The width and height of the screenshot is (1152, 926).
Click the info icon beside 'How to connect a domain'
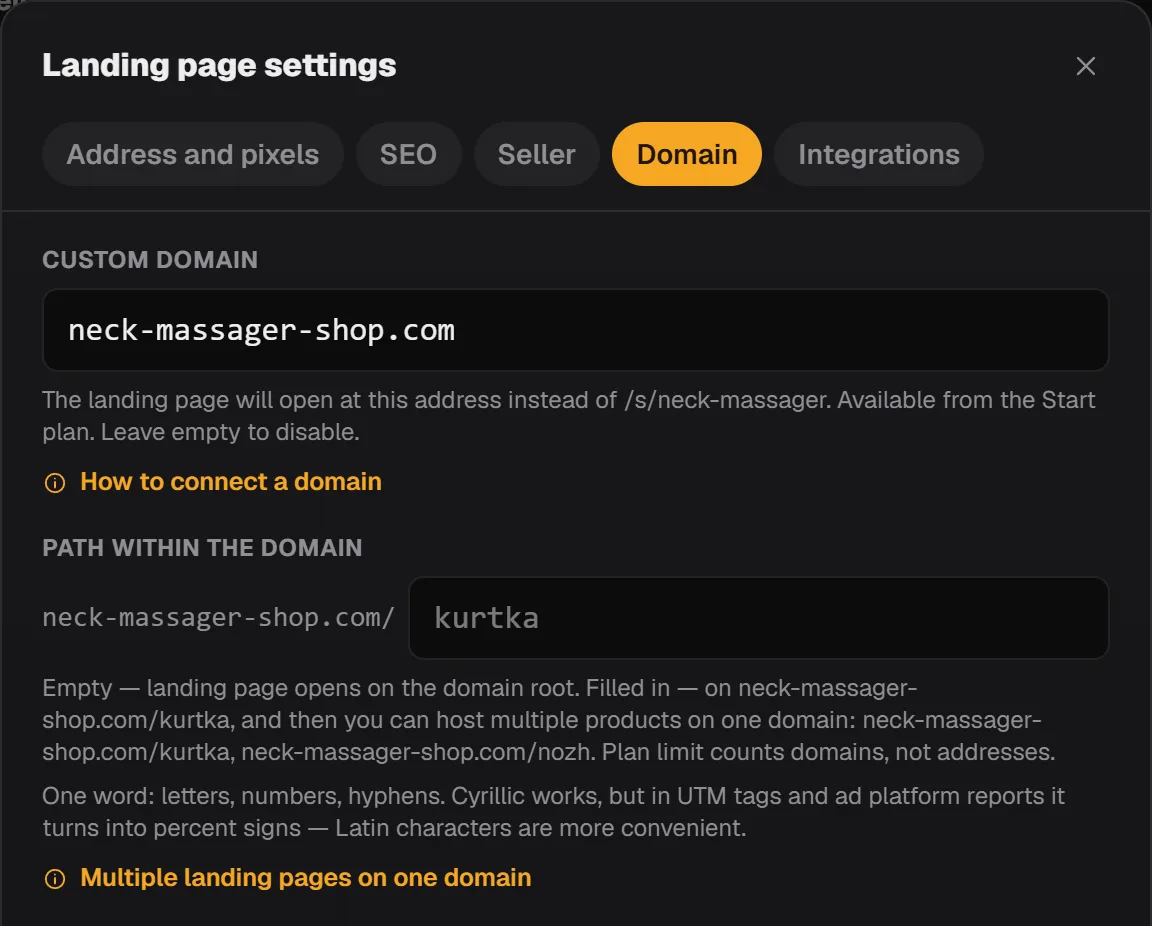55,483
